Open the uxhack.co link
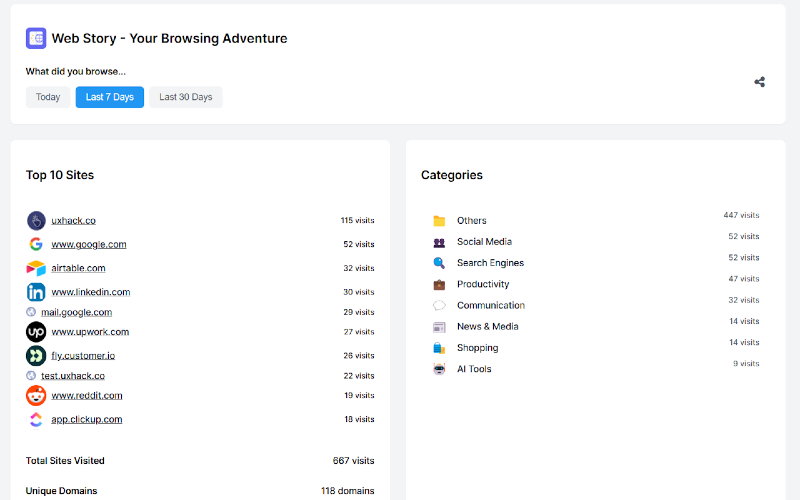 (x=73, y=220)
